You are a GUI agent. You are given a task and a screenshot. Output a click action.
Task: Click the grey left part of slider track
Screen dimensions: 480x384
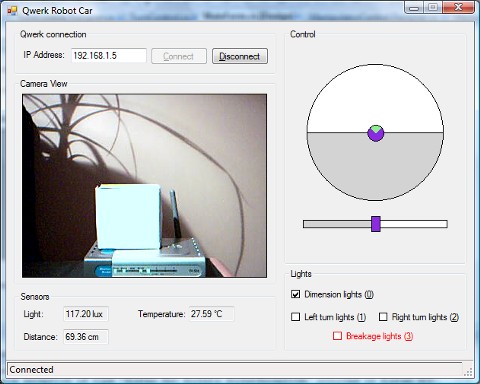coord(337,224)
